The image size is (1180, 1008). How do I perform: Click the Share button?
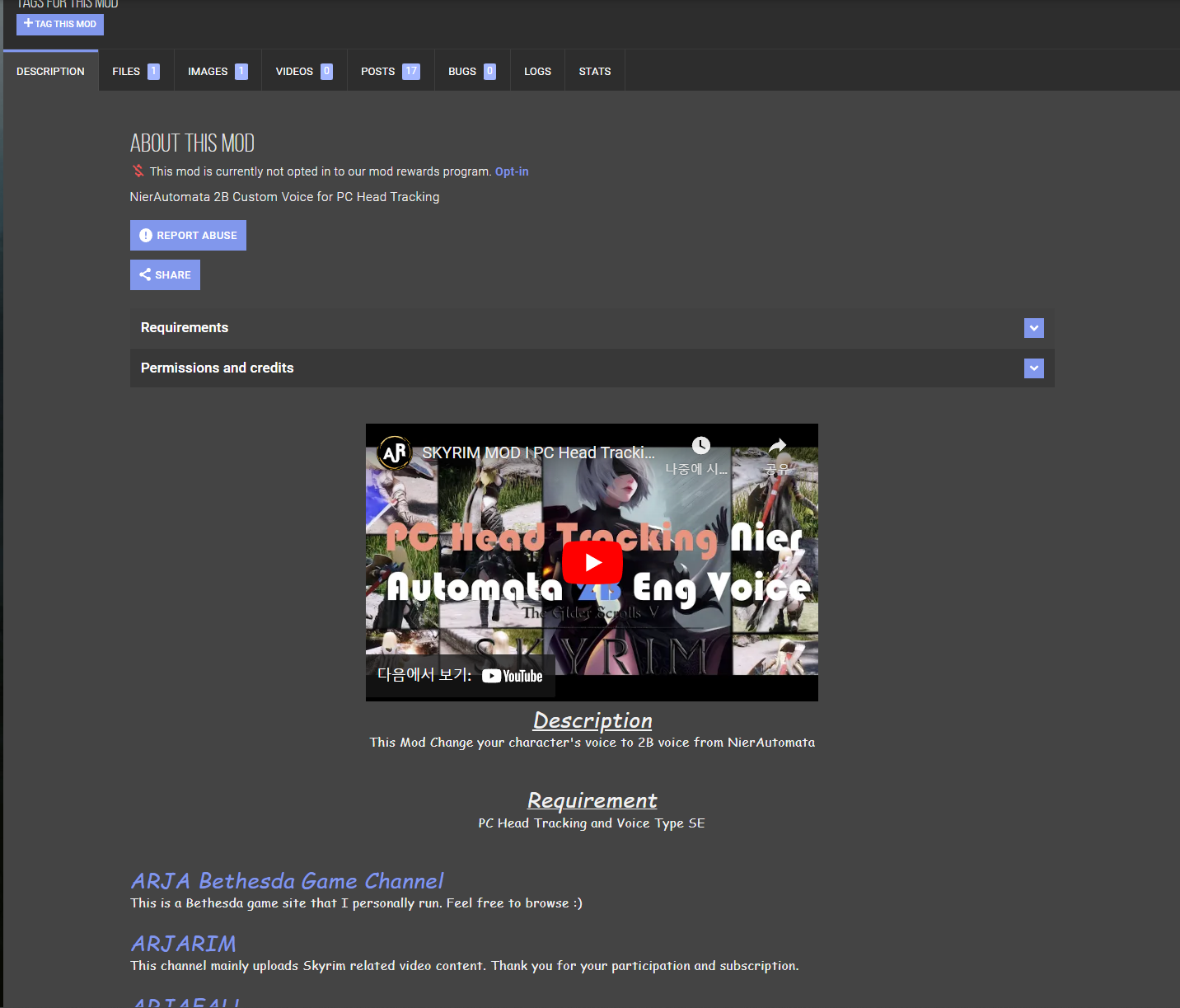click(165, 274)
